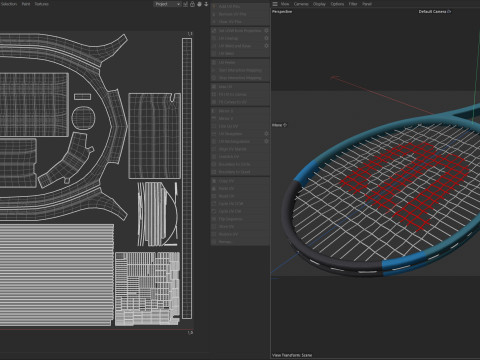The height and width of the screenshot is (360, 480).
Task: Open the Textures menu in UV editor
Action: 42,4
